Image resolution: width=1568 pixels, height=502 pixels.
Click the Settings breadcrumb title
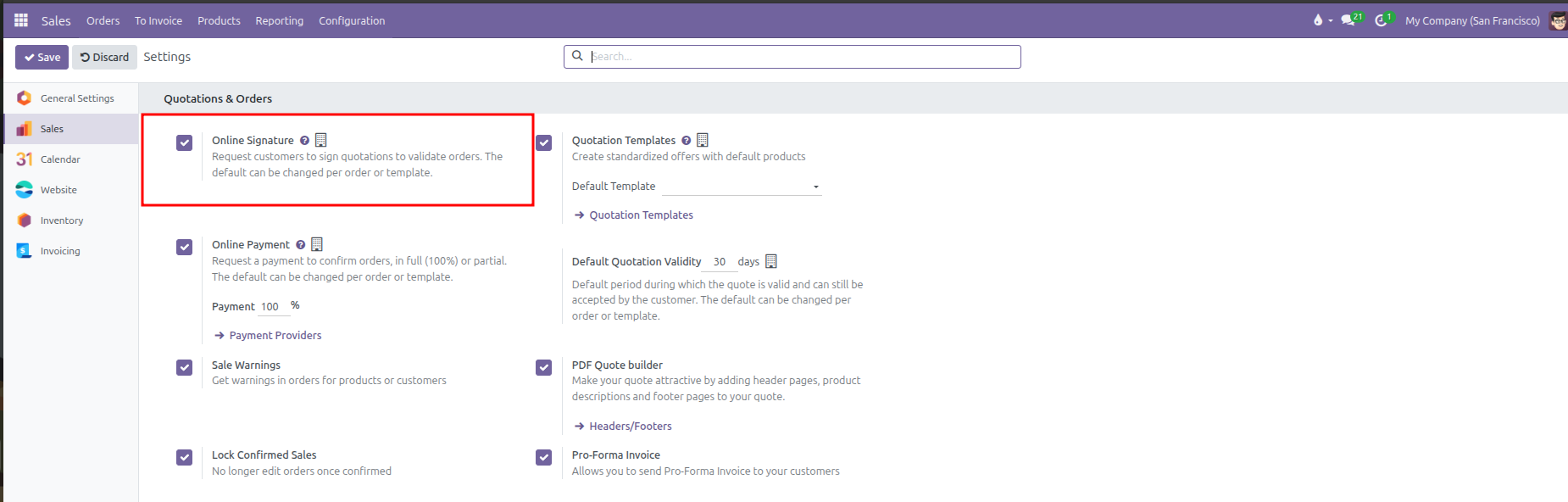pyautogui.click(x=167, y=57)
